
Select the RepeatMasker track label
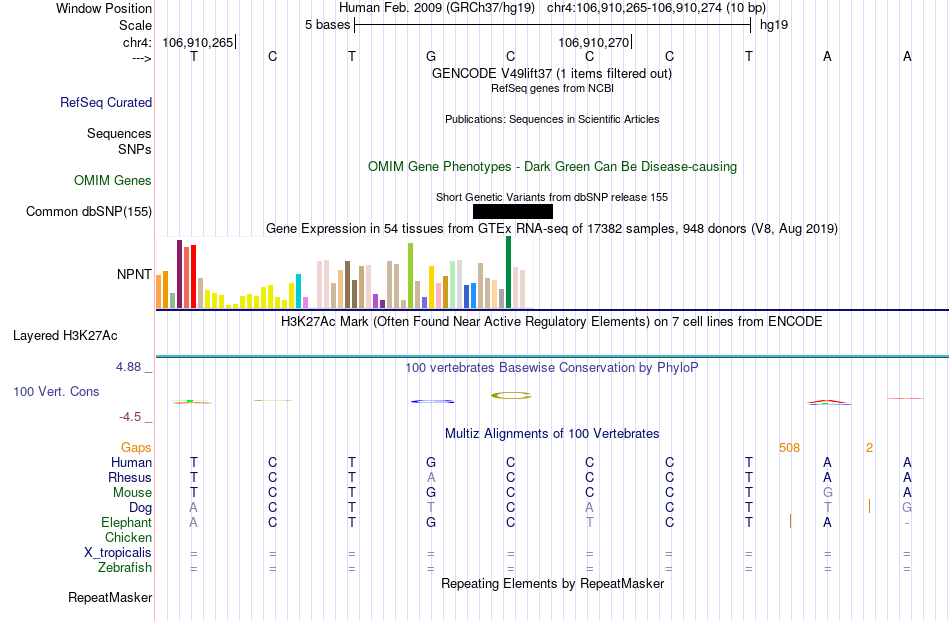point(110,597)
